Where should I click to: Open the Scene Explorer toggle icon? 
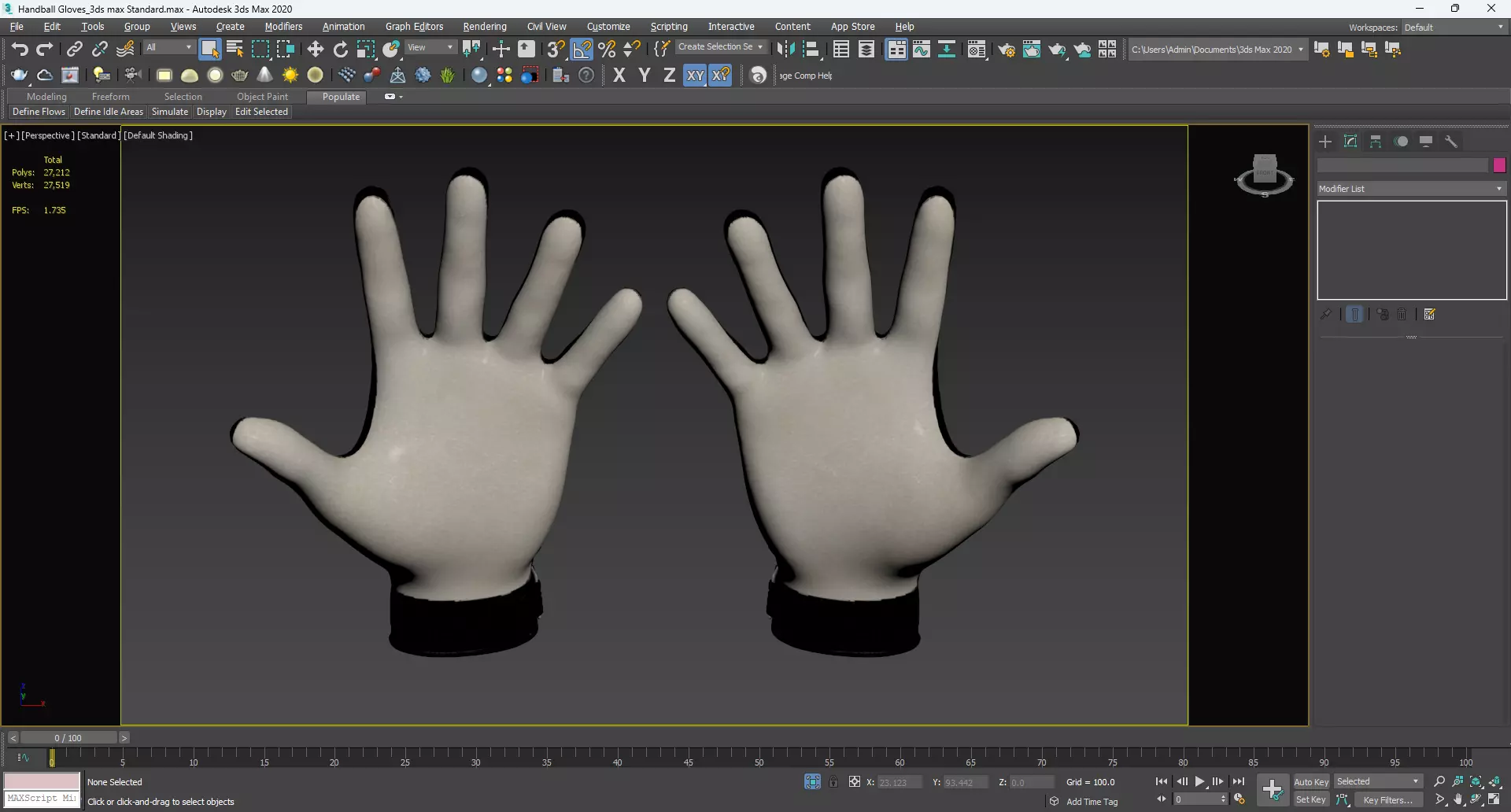841,49
